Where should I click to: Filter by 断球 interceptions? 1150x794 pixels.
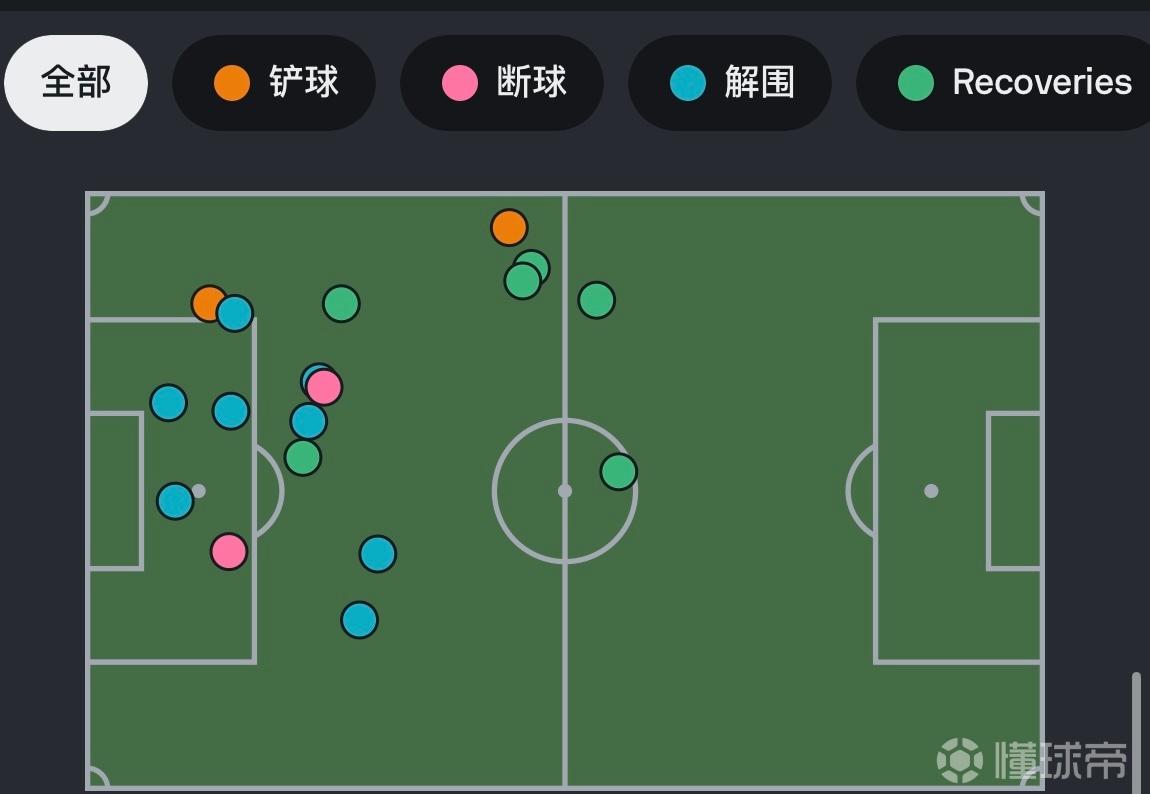[502, 83]
